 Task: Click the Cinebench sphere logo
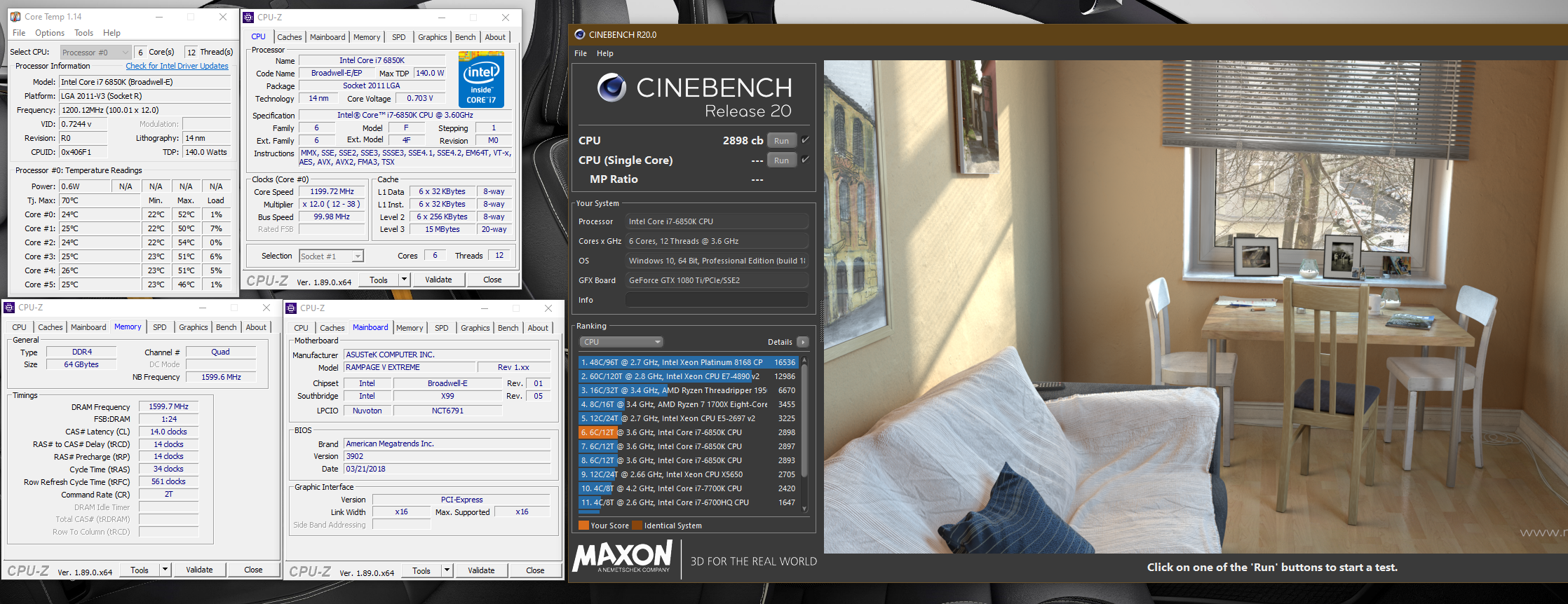coord(611,88)
